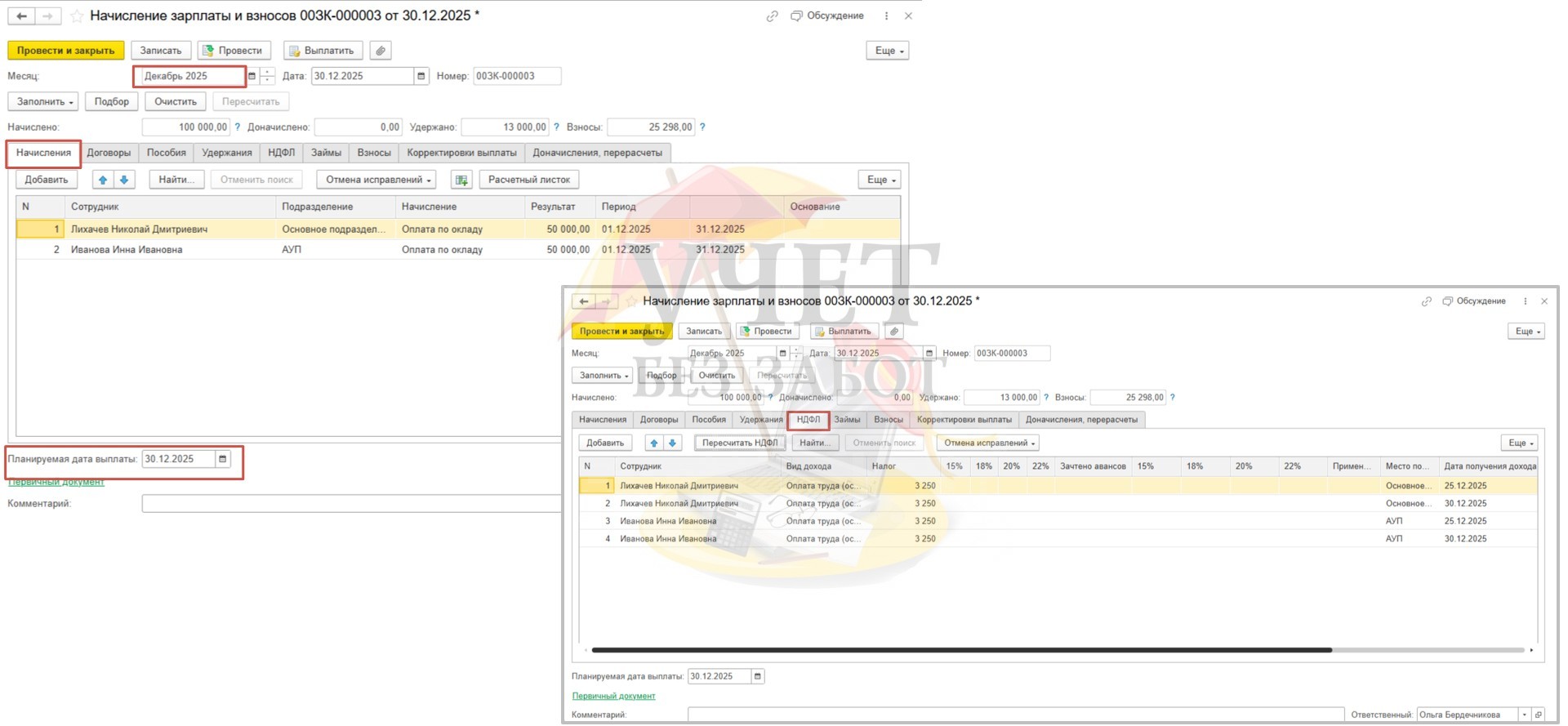Click the back arrow in the top-left window header
This screenshot has height=726, width=1568.
click(22, 16)
